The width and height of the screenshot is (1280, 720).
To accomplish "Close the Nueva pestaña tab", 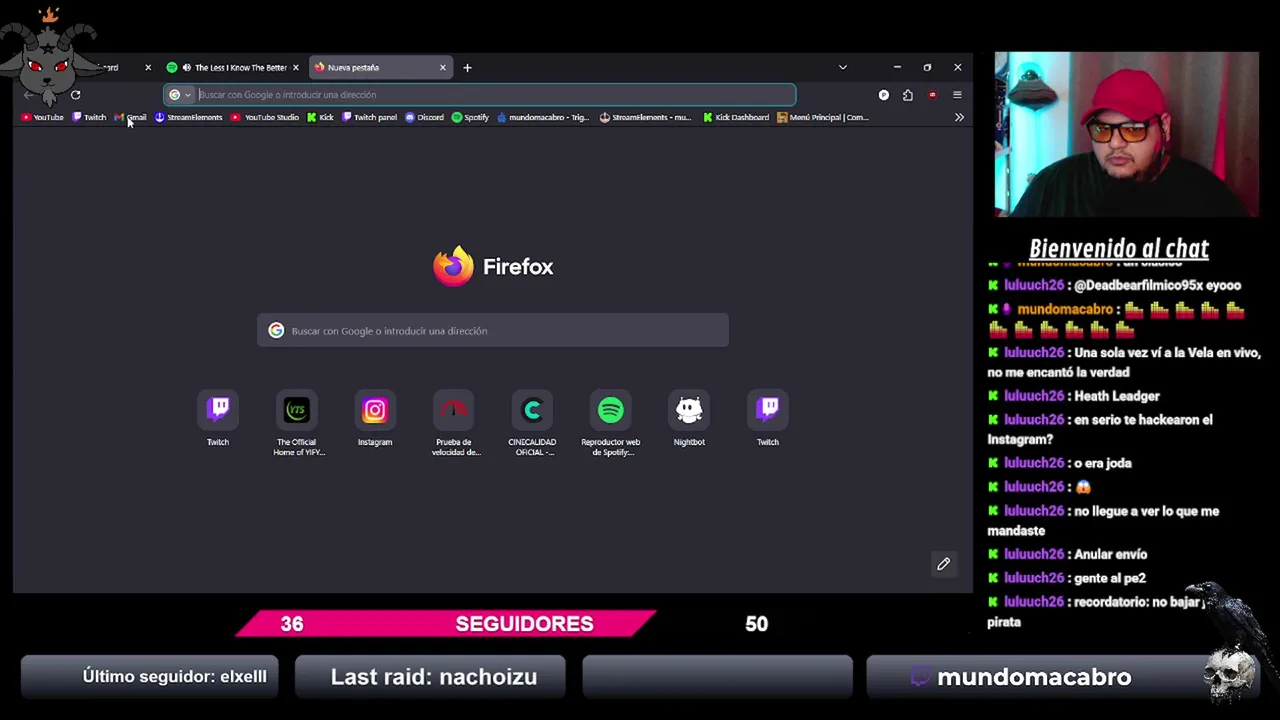I will coord(443,67).
